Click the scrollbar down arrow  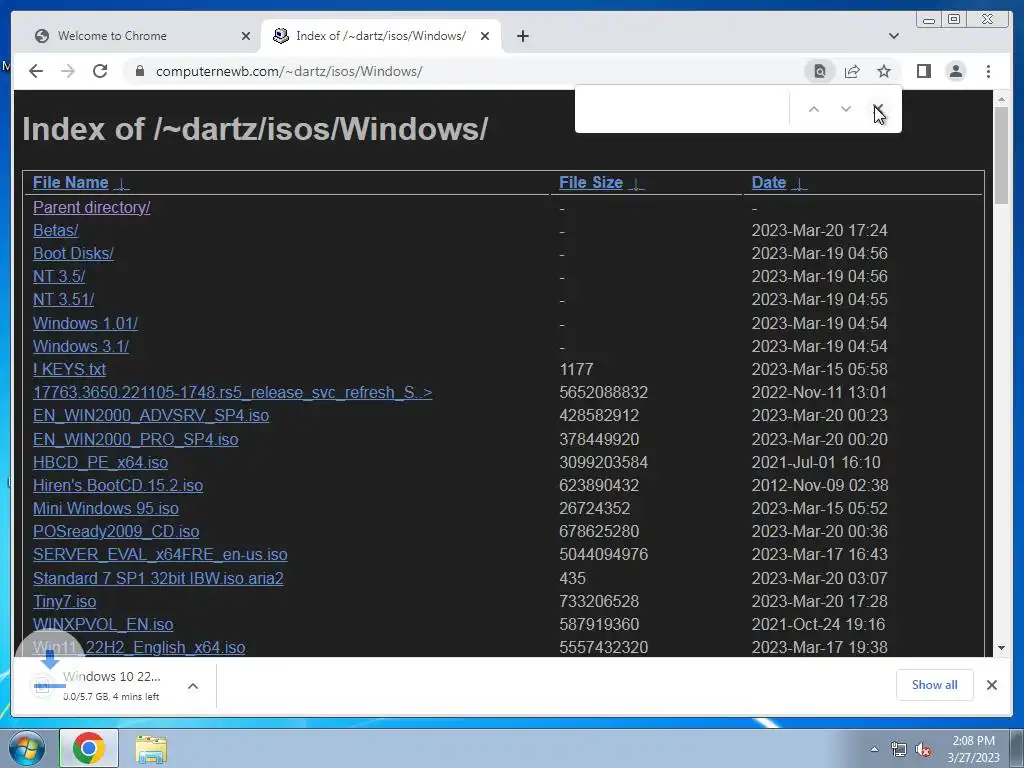click(x=1001, y=648)
